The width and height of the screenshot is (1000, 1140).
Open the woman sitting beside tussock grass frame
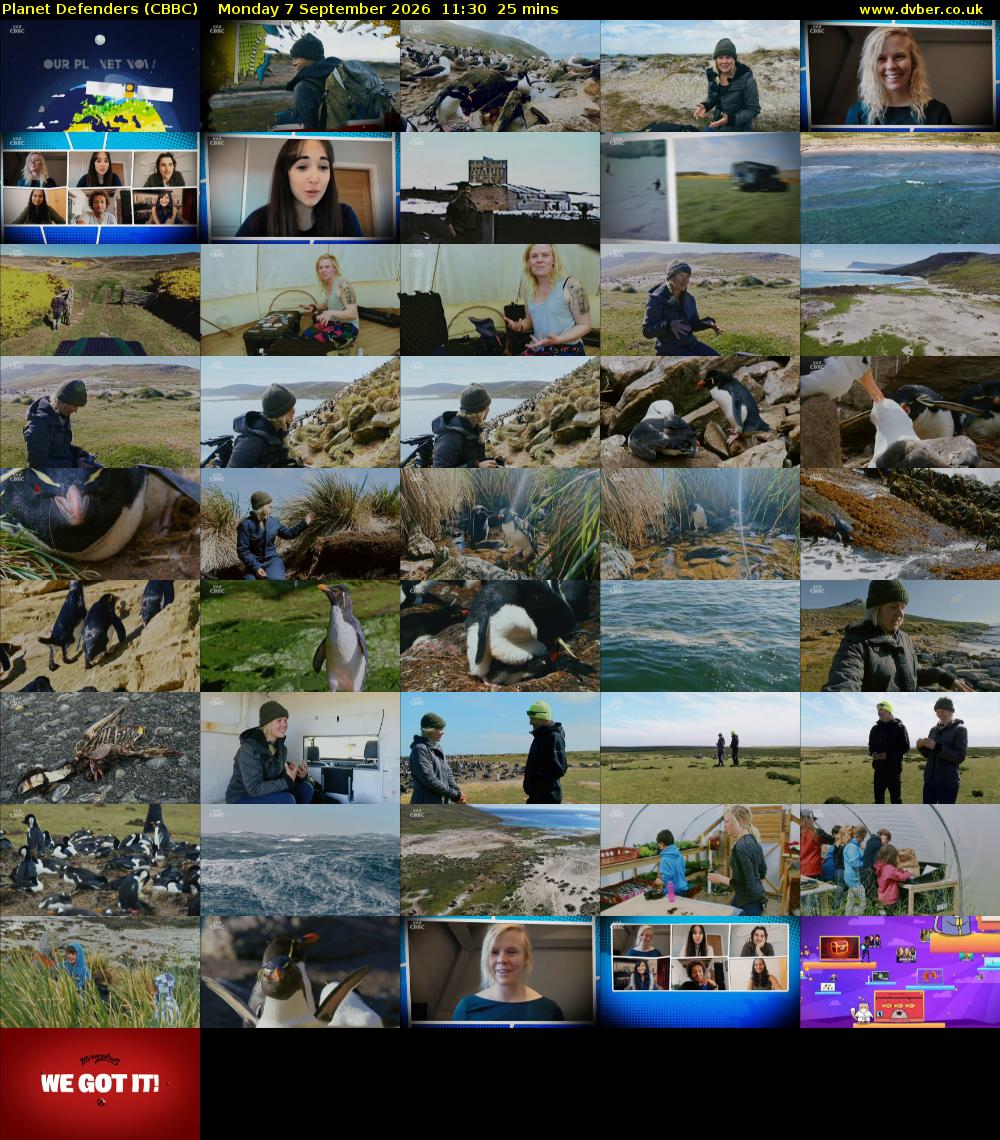pyautogui.click(x=300, y=523)
